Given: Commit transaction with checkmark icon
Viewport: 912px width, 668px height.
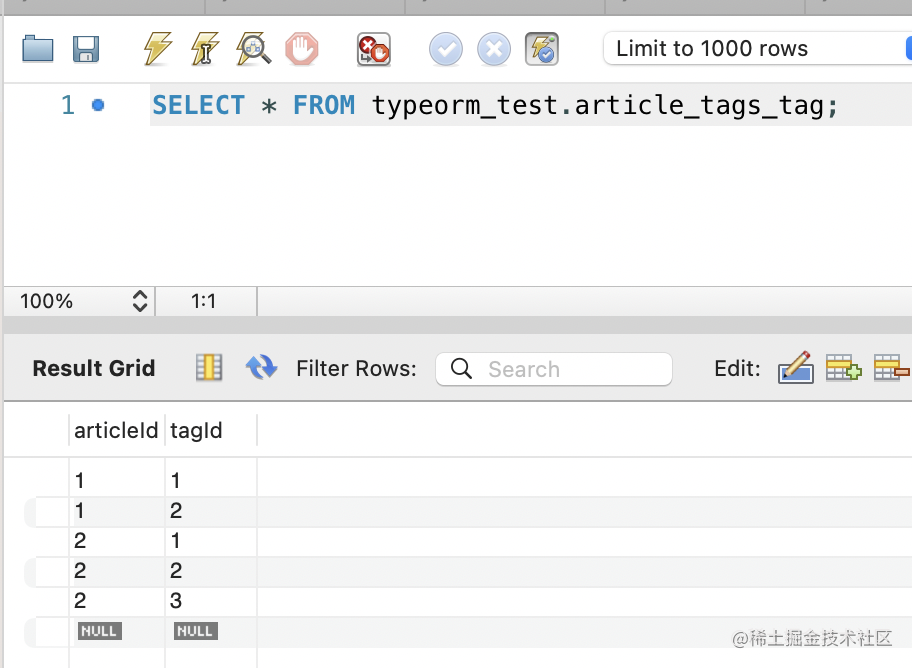Looking at the screenshot, I should point(446,49).
